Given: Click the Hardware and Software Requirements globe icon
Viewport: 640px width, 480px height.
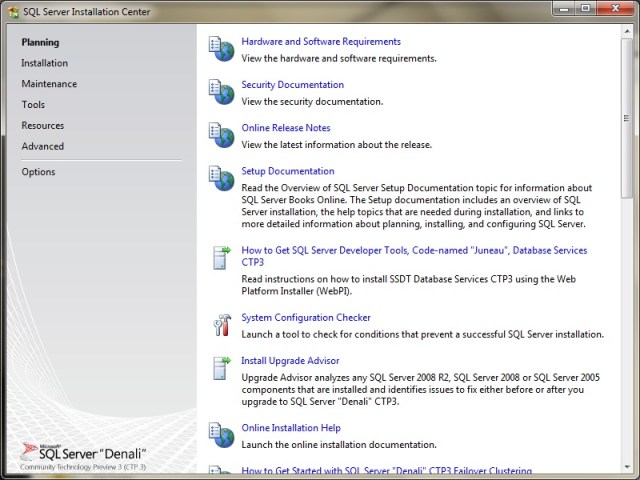Looking at the screenshot, I should coord(221,48).
